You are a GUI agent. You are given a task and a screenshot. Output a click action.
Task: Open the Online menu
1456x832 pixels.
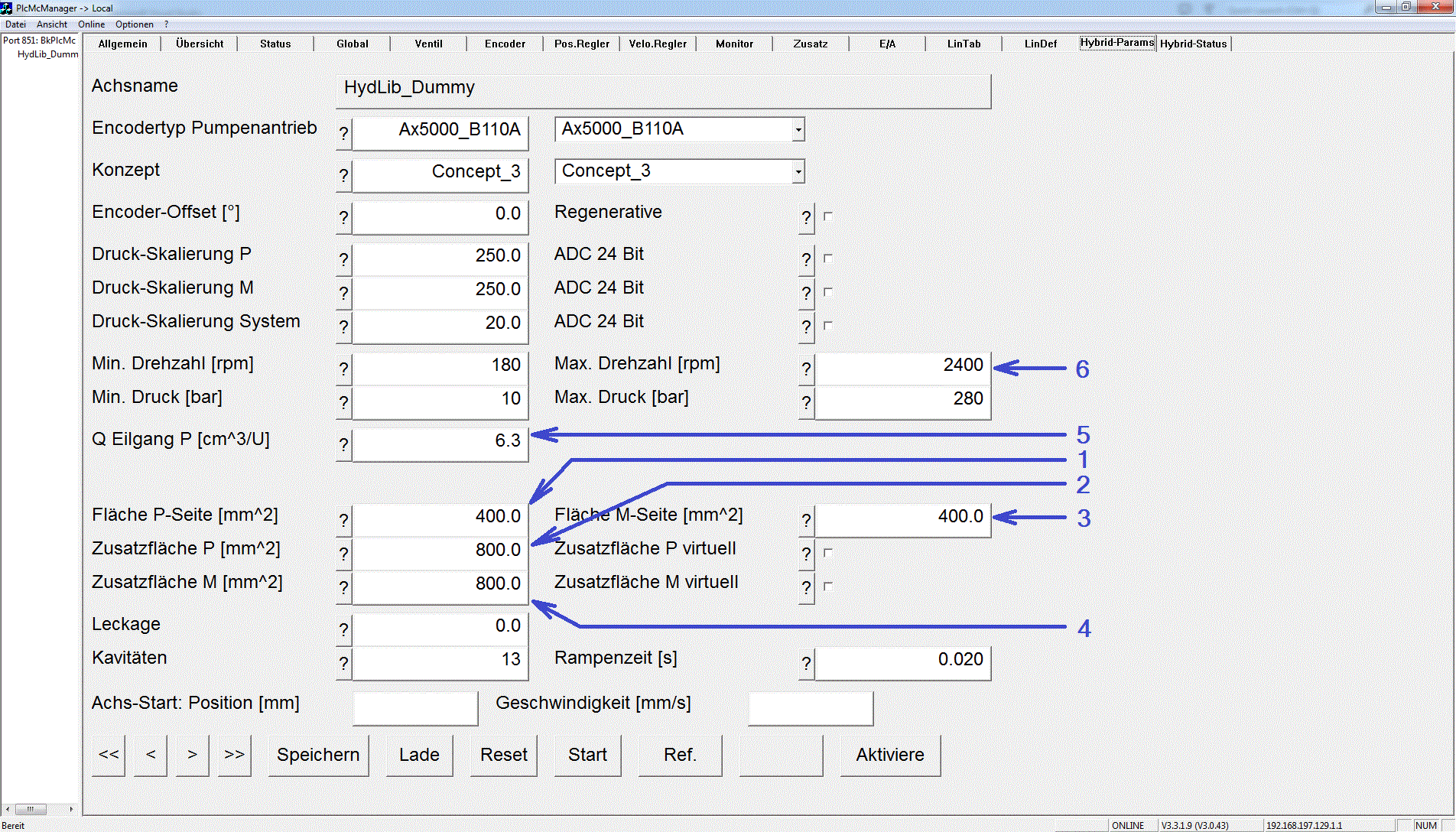click(91, 24)
